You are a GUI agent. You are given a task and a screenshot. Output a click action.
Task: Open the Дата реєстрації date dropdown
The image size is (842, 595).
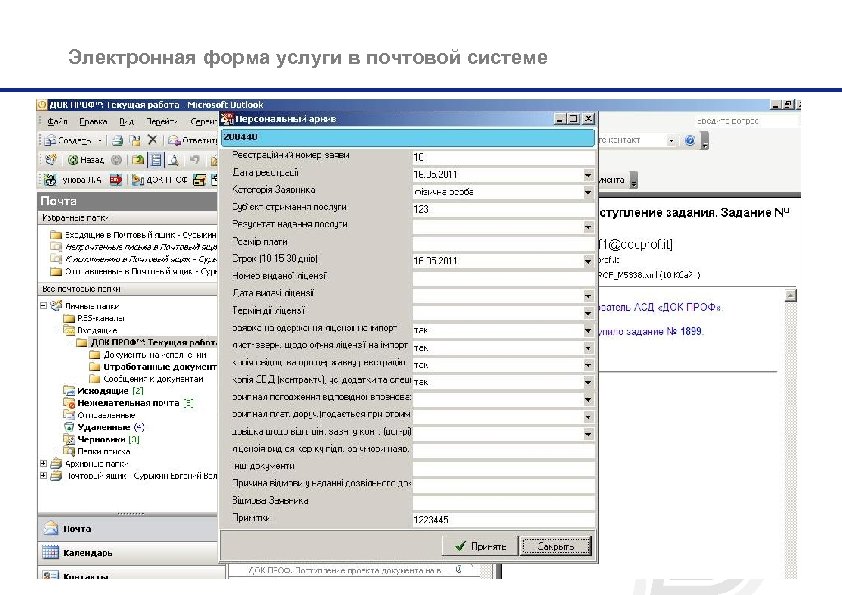coord(588,175)
